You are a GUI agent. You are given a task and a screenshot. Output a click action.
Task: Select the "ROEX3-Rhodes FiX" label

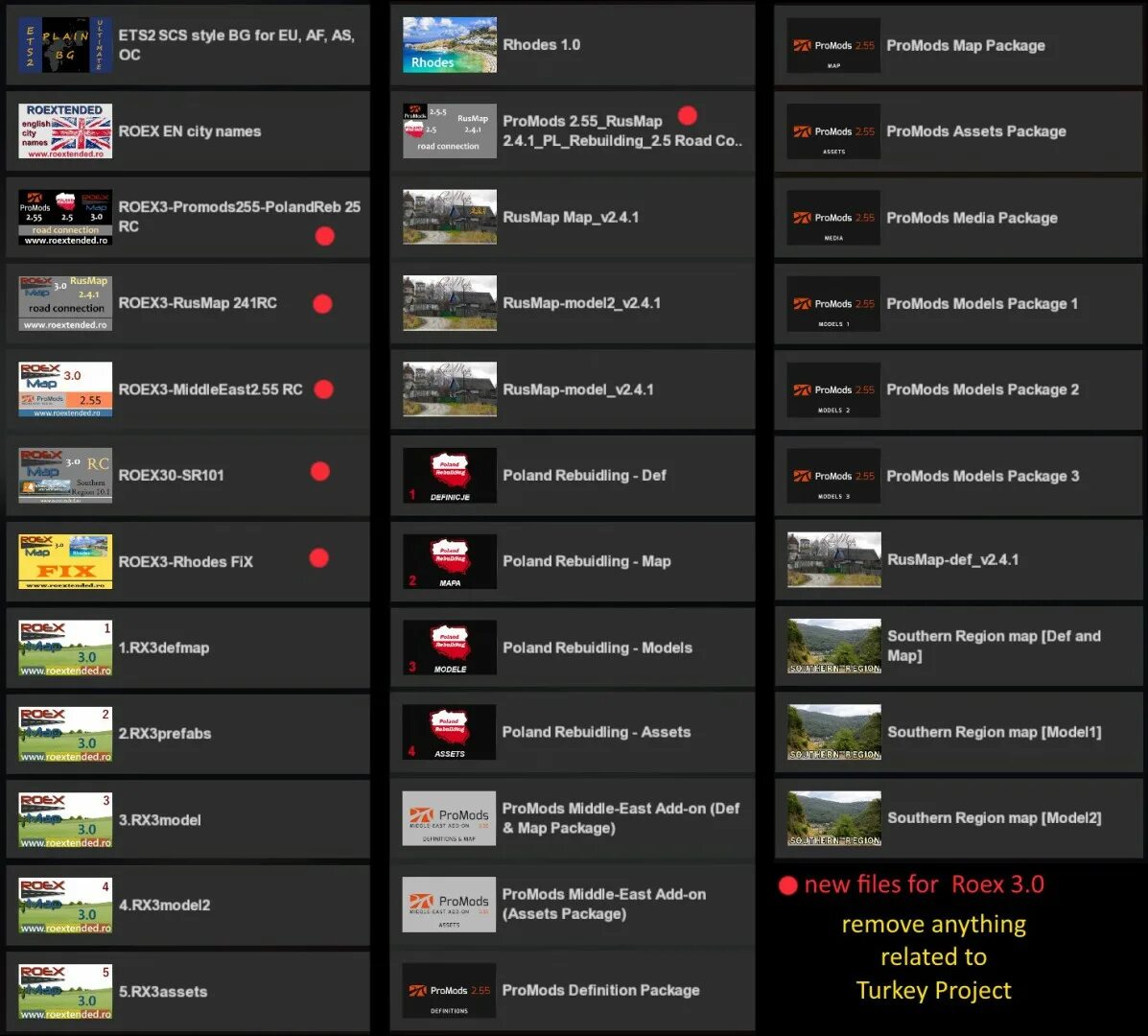pyautogui.click(x=186, y=561)
